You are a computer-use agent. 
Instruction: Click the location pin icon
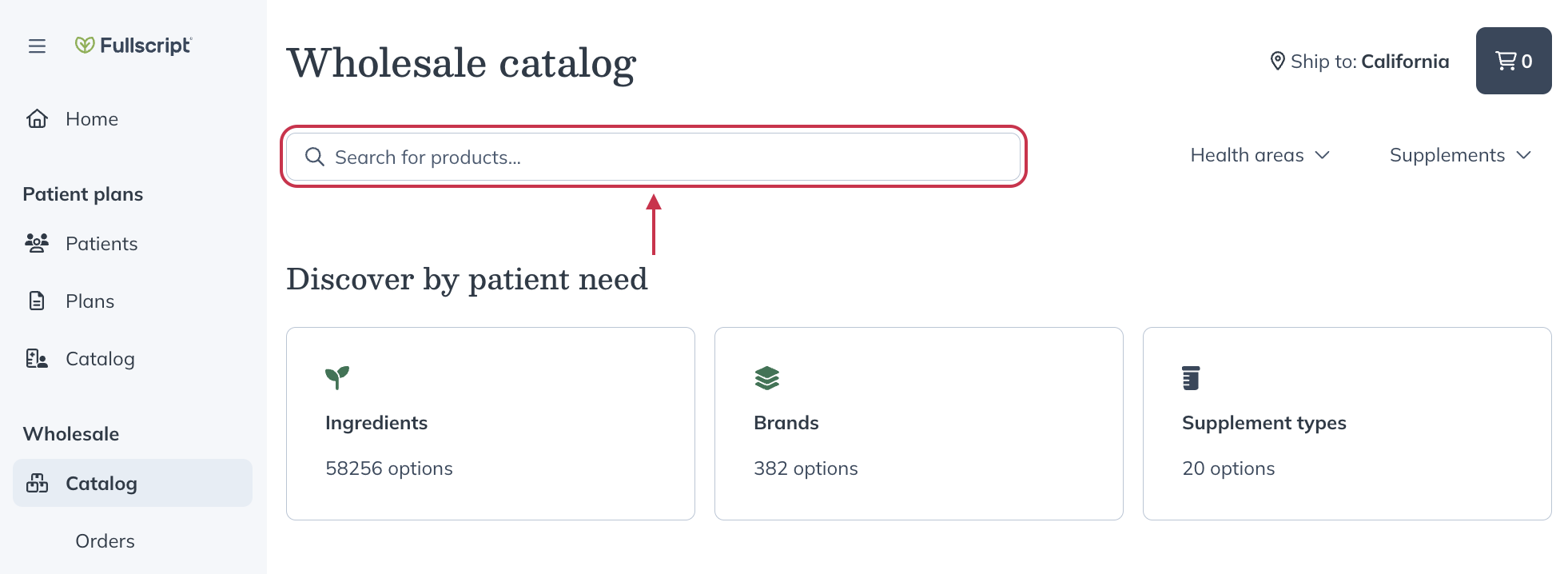(1277, 61)
